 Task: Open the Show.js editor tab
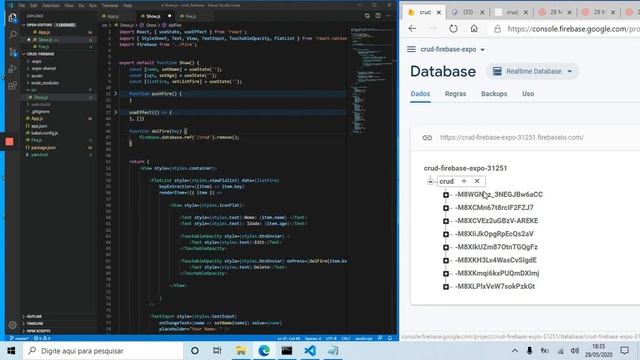pos(153,16)
